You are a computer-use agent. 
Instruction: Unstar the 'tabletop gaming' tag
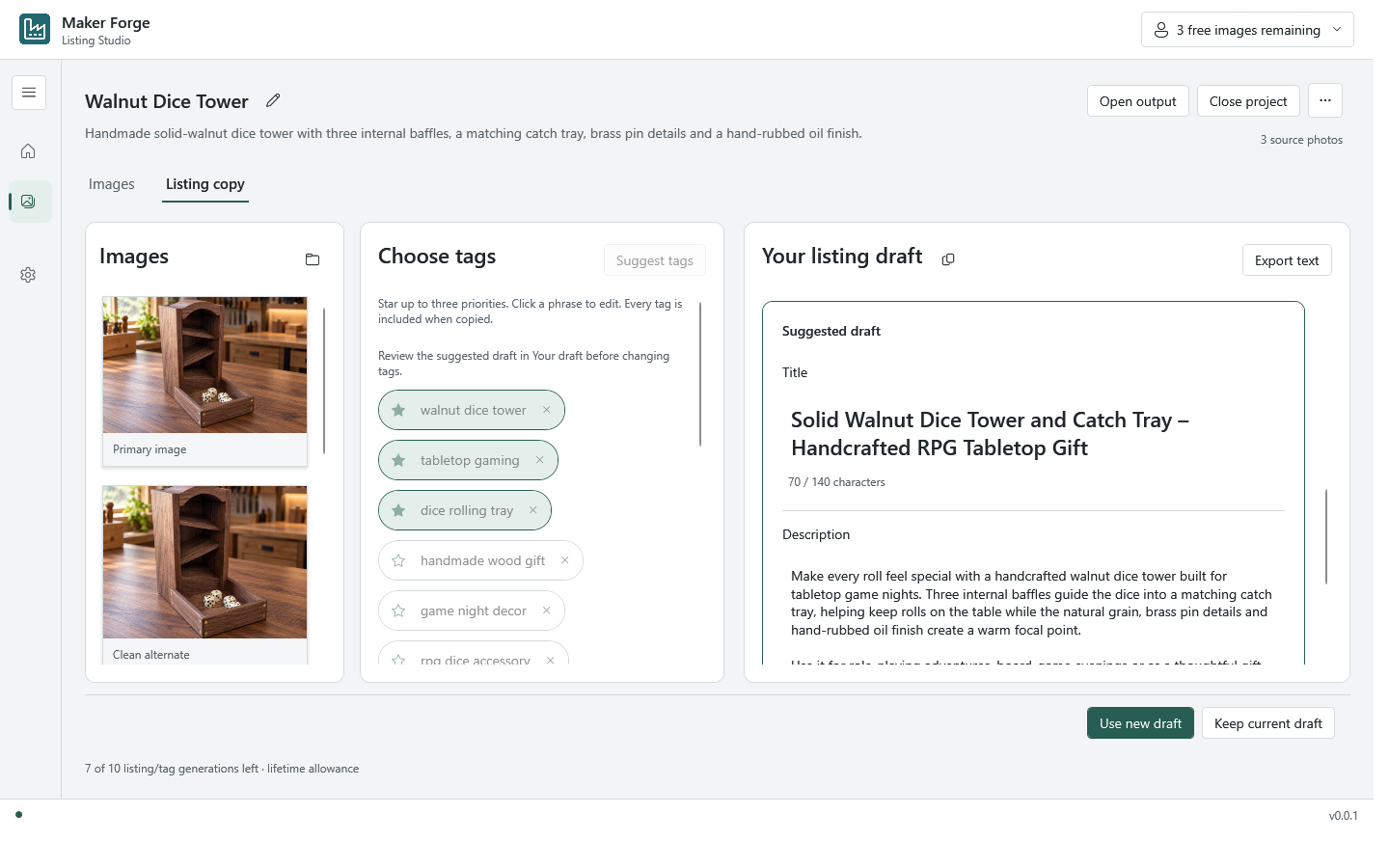click(398, 460)
